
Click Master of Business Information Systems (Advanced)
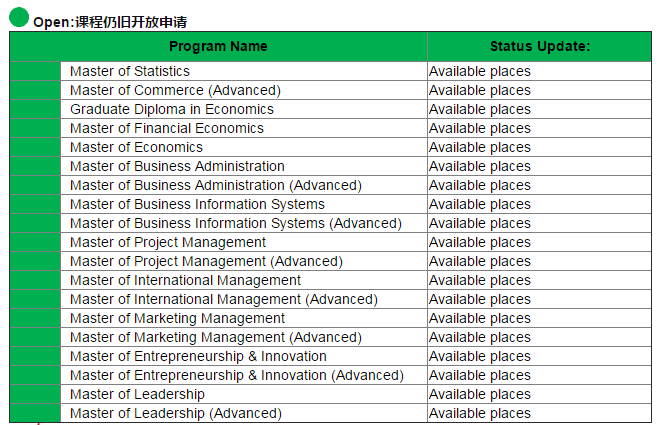coord(236,223)
